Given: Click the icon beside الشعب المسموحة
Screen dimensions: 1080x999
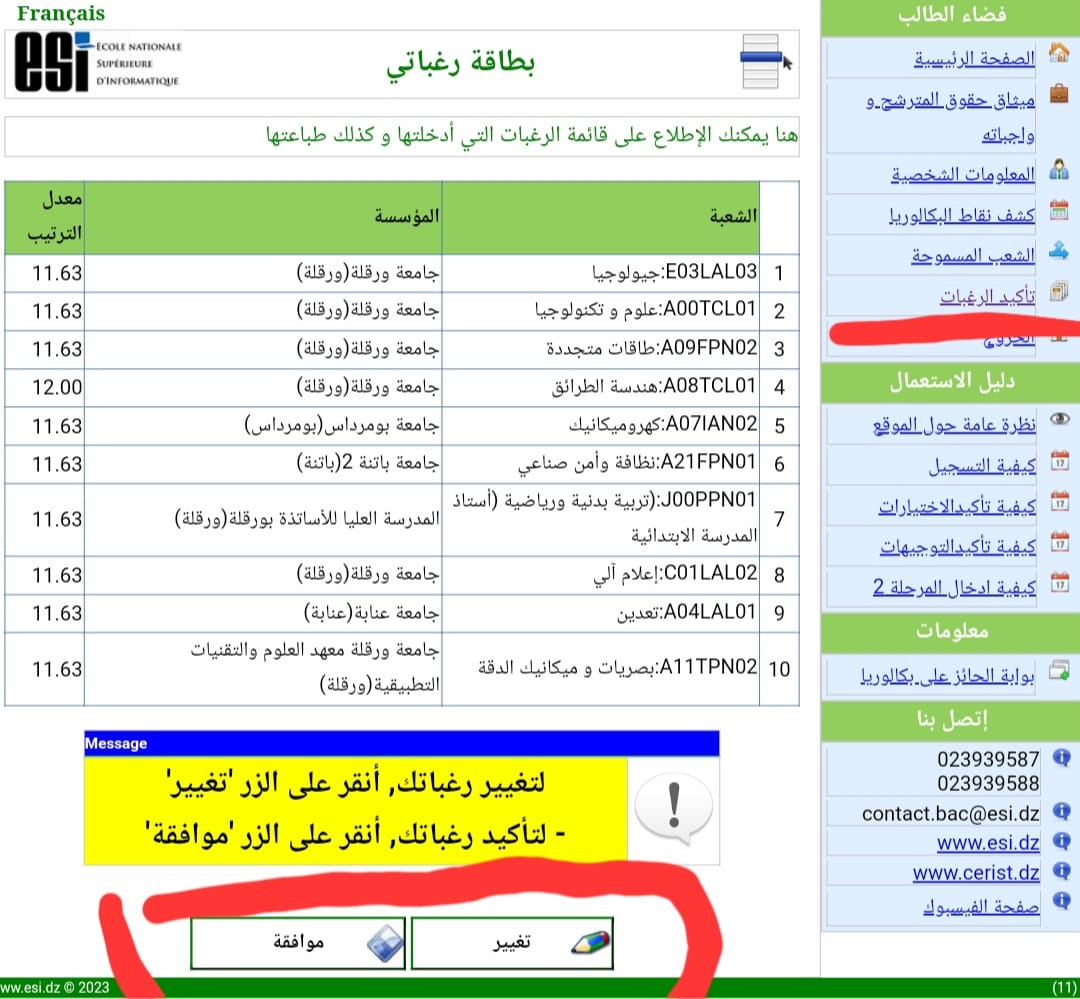Looking at the screenshot, I should tap(1058, 252).
